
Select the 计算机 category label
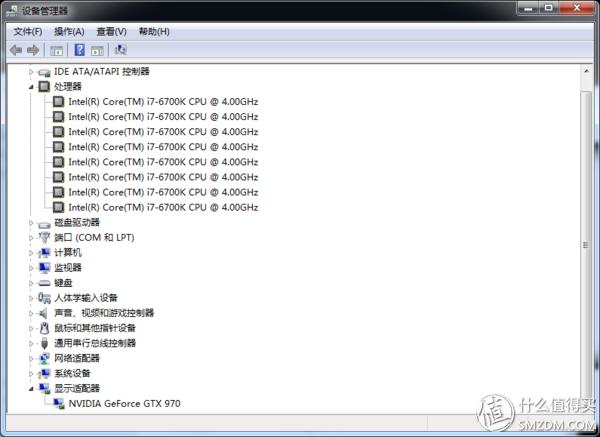[x=68, y=253]
